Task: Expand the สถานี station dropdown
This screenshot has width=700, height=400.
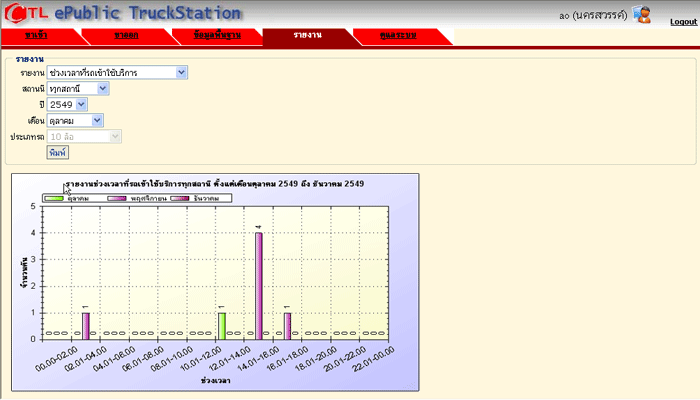Action: [78, 88]
